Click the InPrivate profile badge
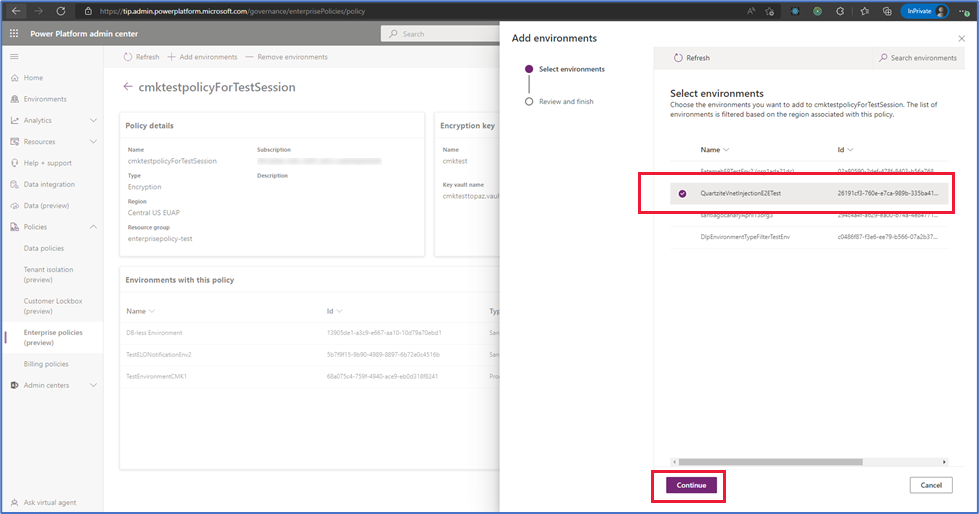979x514 pixels. click(927, 11)
